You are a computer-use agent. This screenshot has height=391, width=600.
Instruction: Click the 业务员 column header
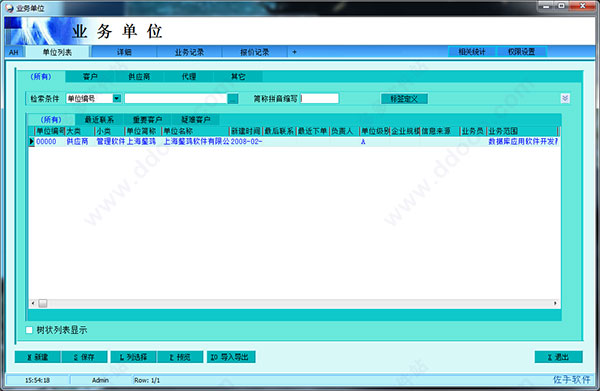[x=473, y=131]
